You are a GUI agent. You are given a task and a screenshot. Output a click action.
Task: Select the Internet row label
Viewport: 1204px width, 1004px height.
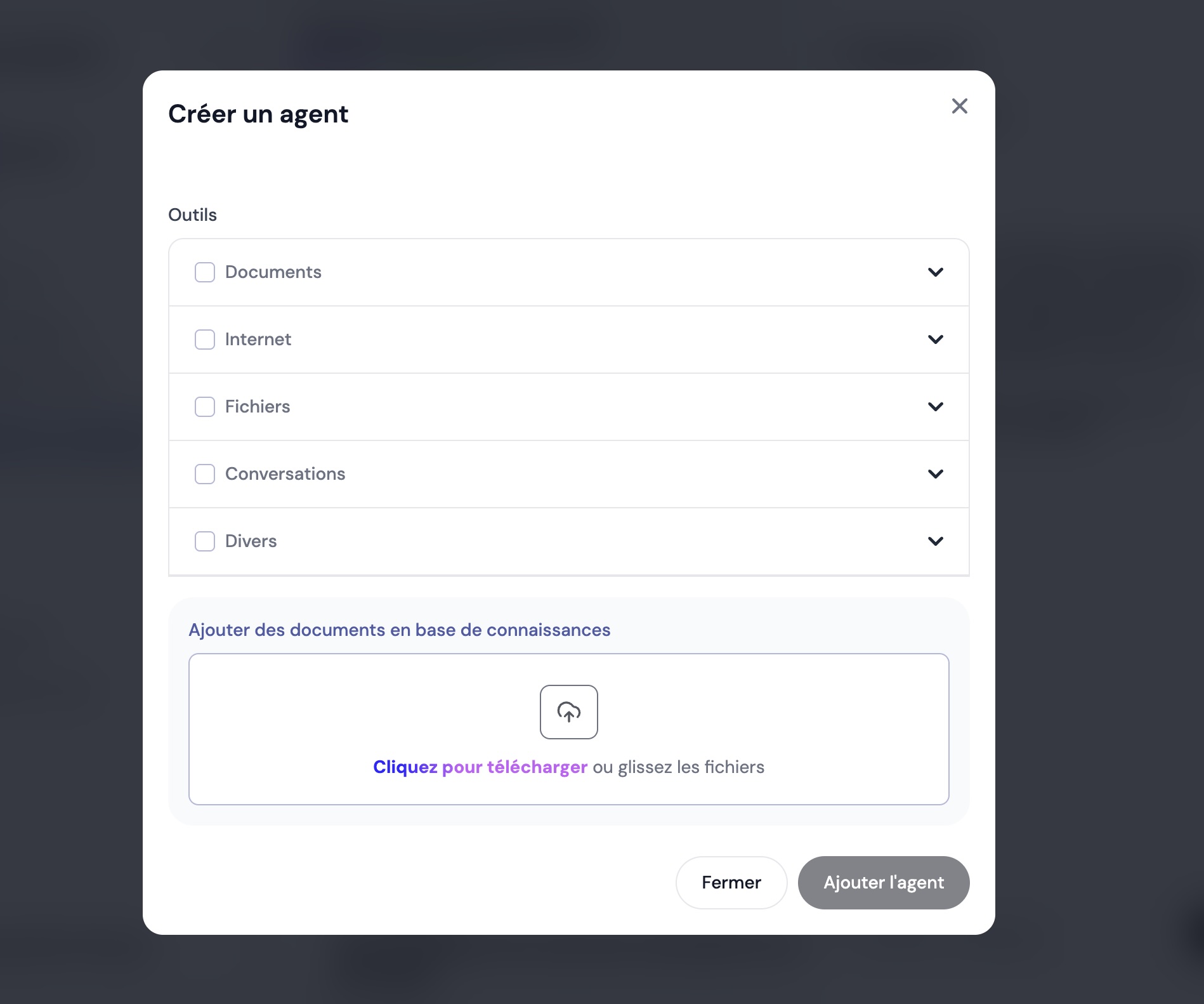click(x=258, y=340)
